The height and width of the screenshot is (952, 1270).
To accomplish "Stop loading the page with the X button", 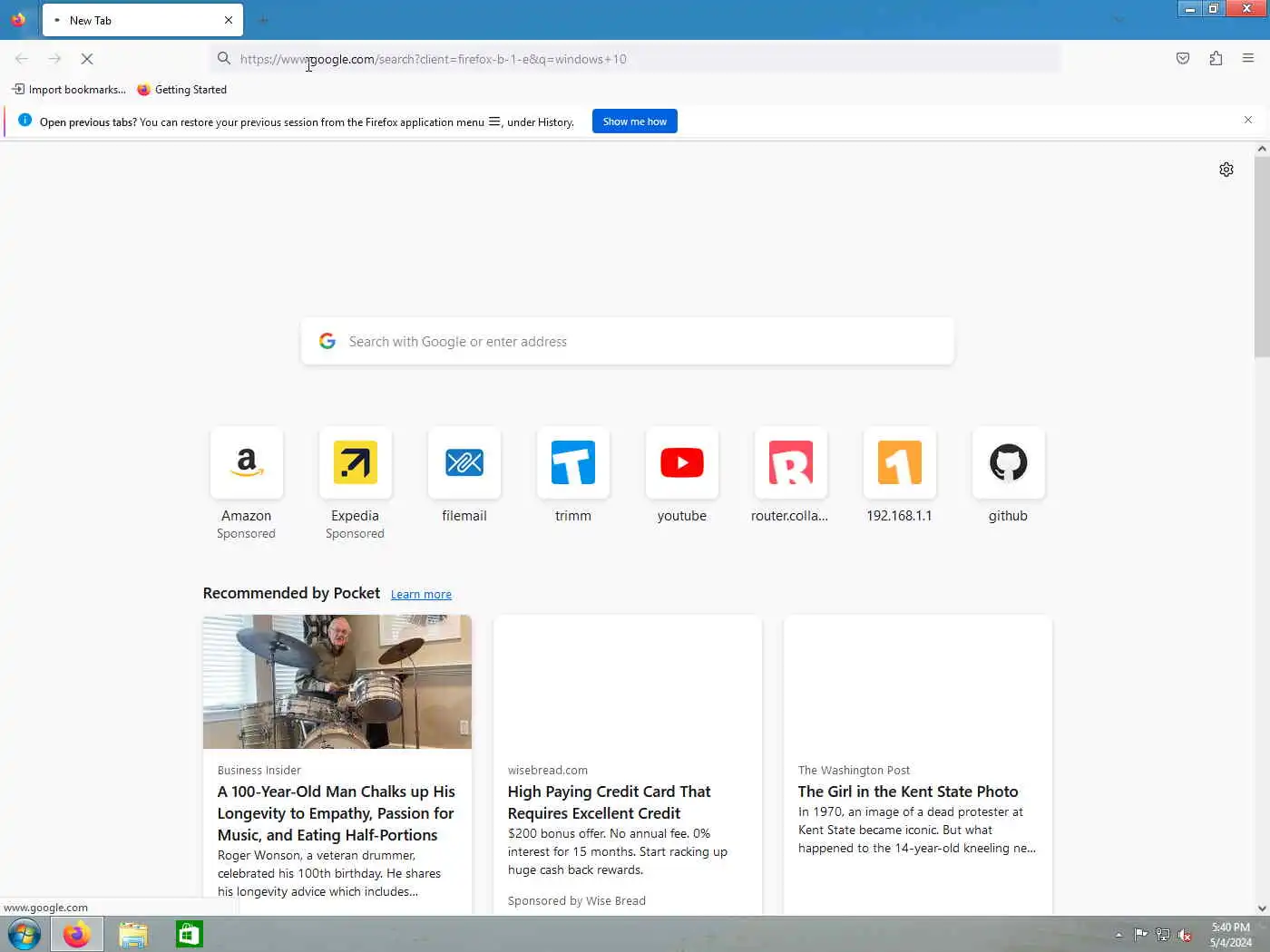I will point(87,59).
